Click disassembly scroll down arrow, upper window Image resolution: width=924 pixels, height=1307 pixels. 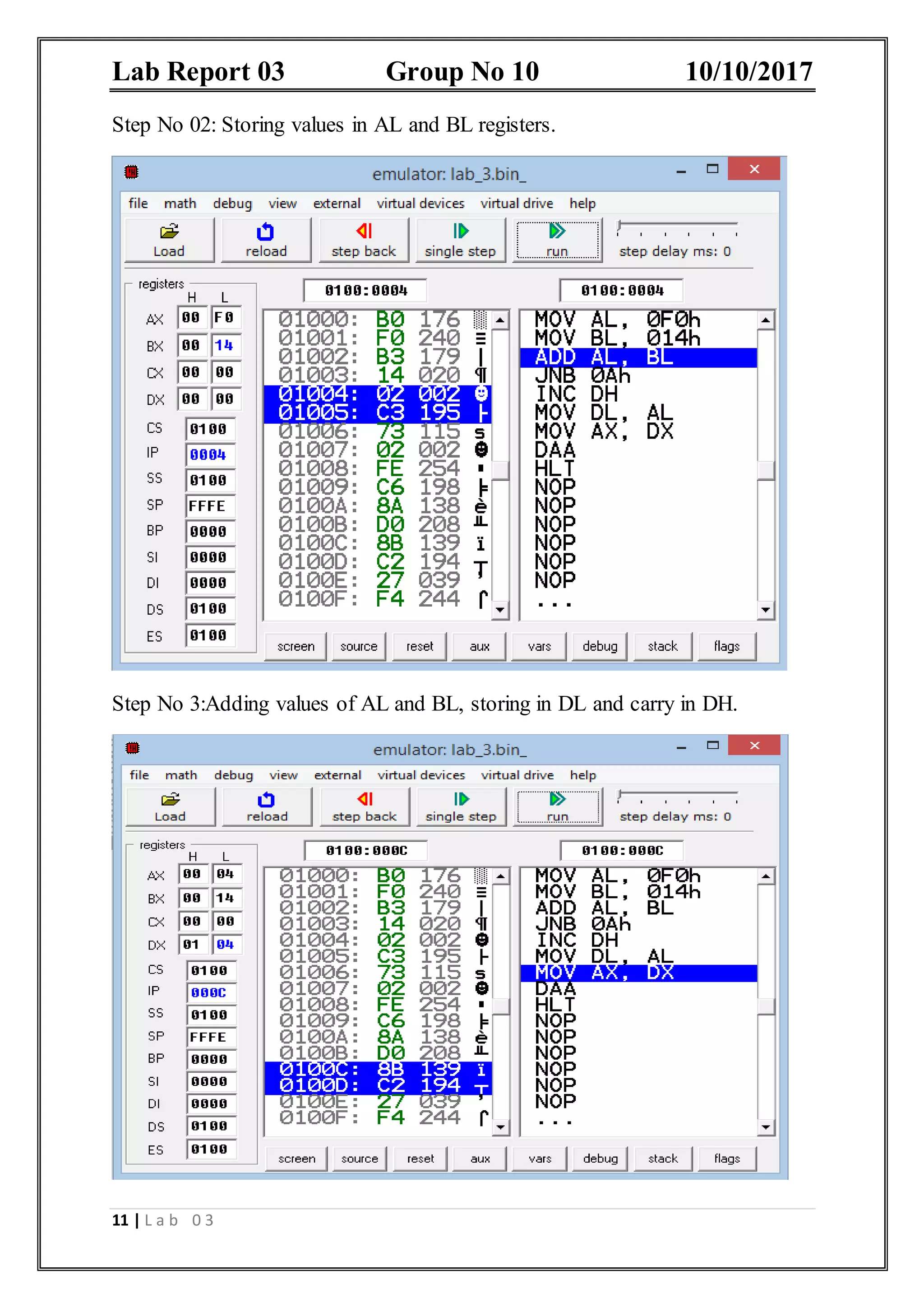(x=766, y=610)
